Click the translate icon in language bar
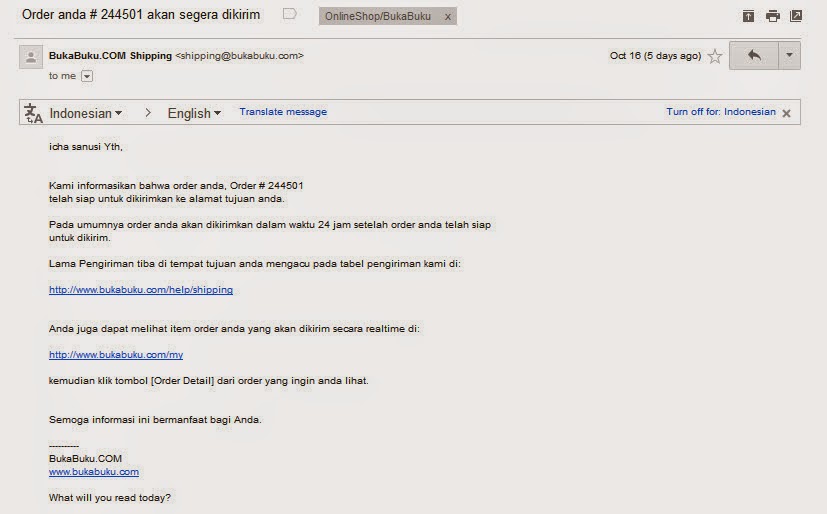Screen dimensions: 827x514 [33, 113]
